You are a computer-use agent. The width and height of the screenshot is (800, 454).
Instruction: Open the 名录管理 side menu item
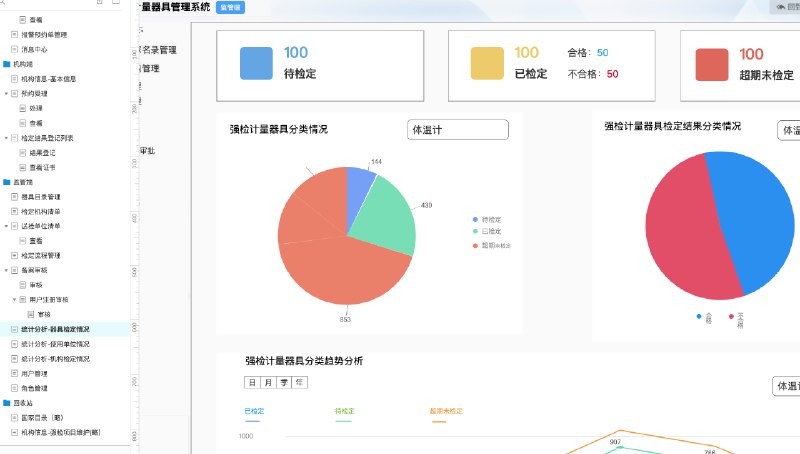(x=158, y=50)
